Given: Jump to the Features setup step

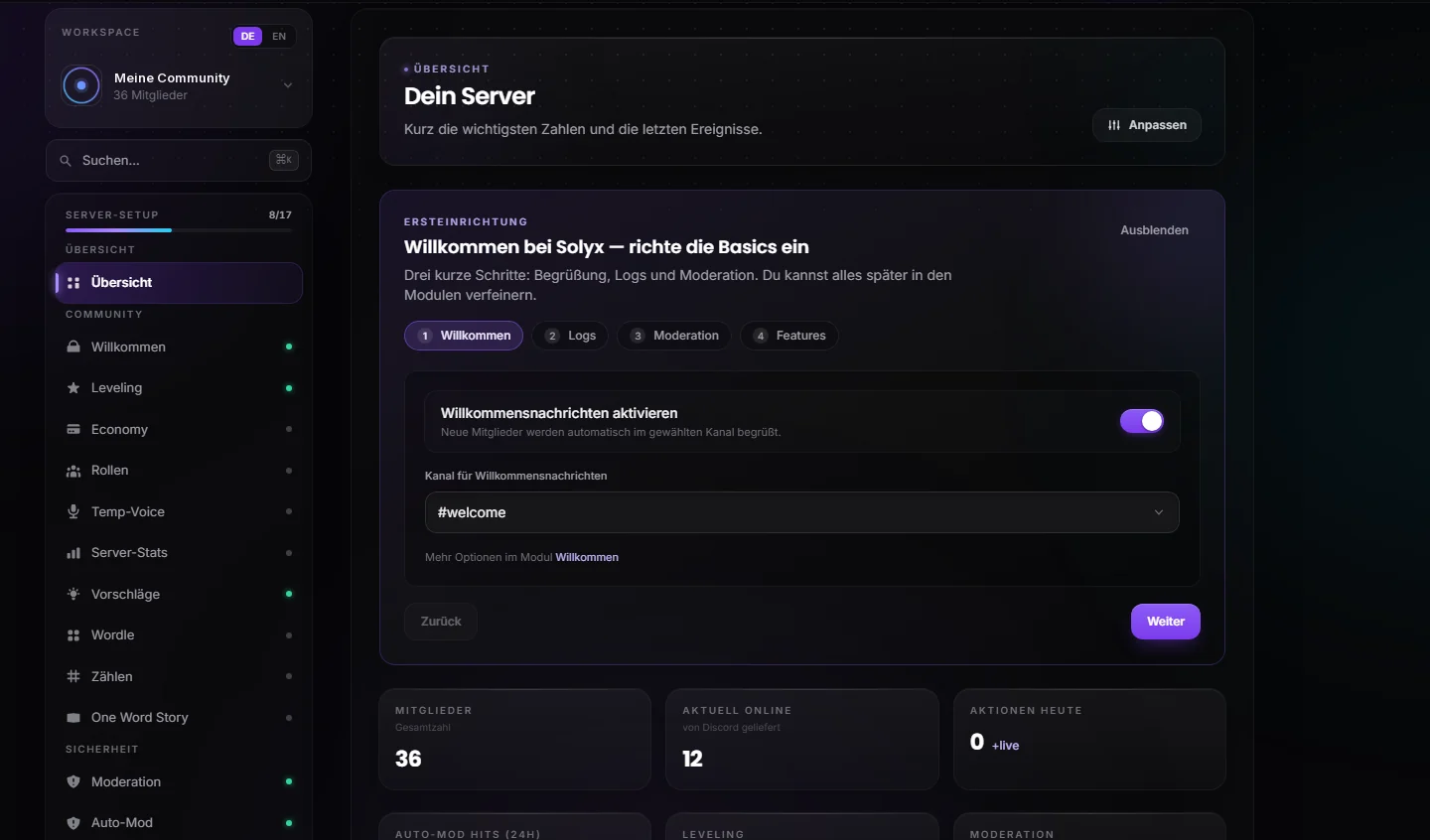Looking at the screenshot, I should pos(789,336).
